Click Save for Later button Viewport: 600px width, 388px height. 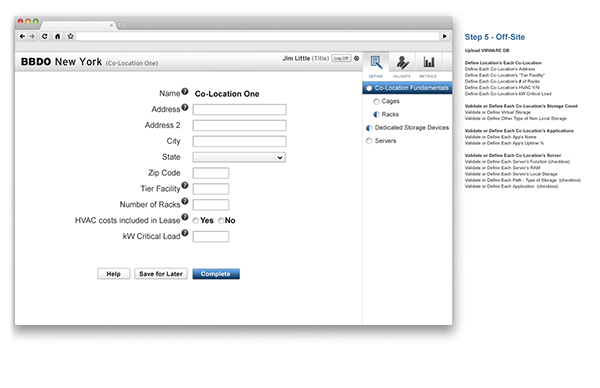pyautogui.click(x=161, y=274)
